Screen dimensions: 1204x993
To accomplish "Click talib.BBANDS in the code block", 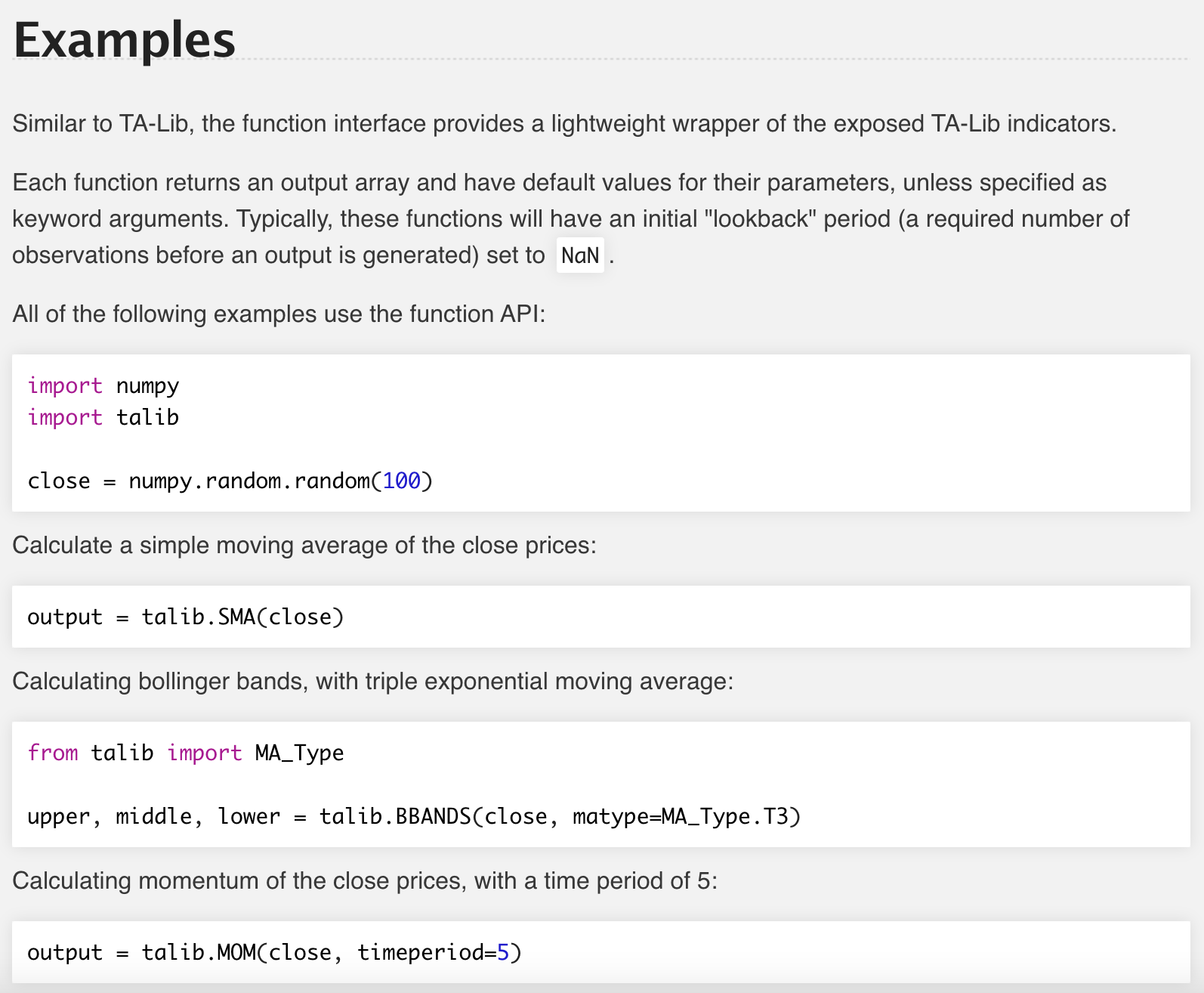I will [x=394, y=816].
